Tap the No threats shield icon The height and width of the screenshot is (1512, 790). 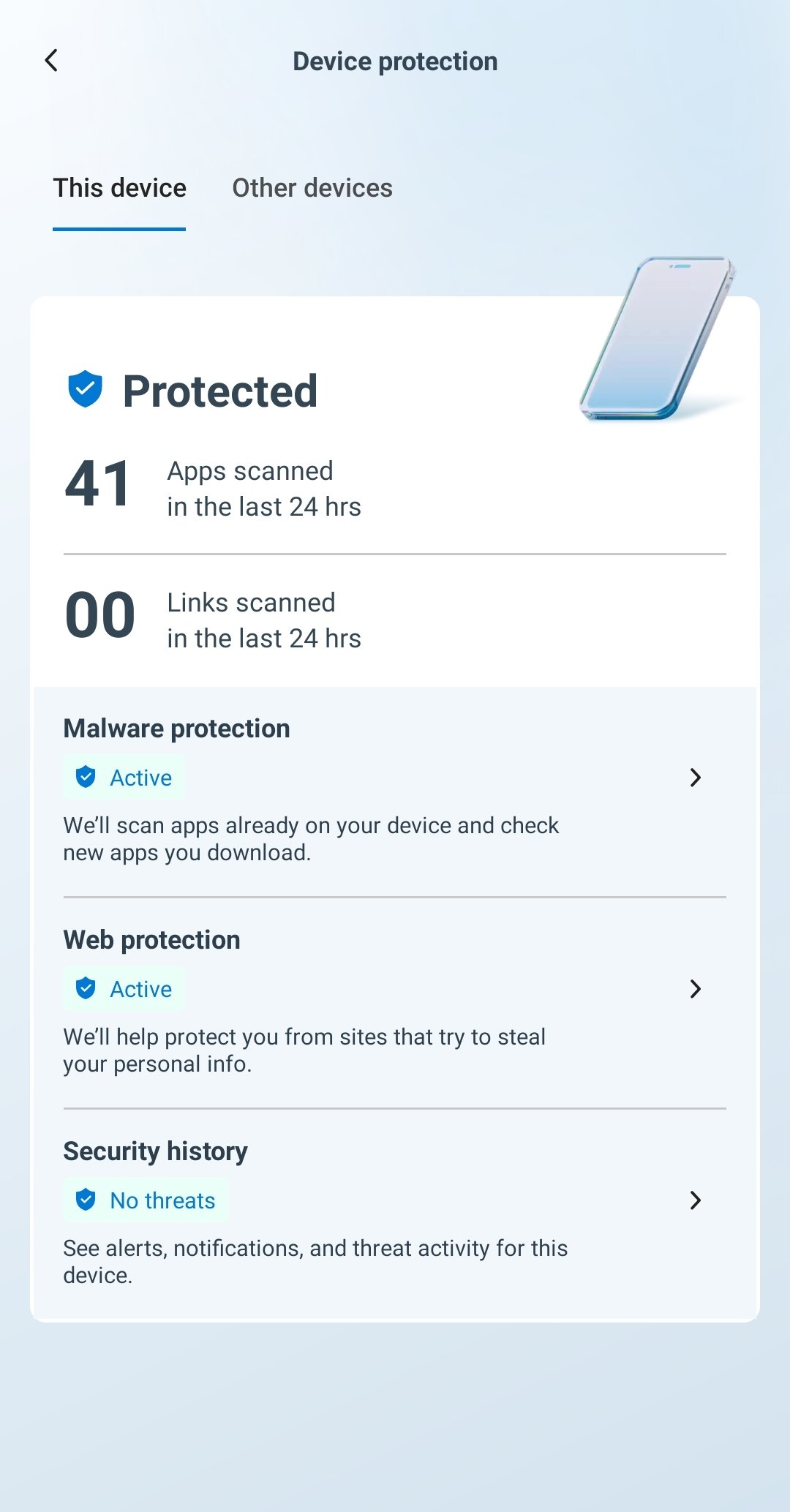pyautogui.click(x=86, y=1200)
